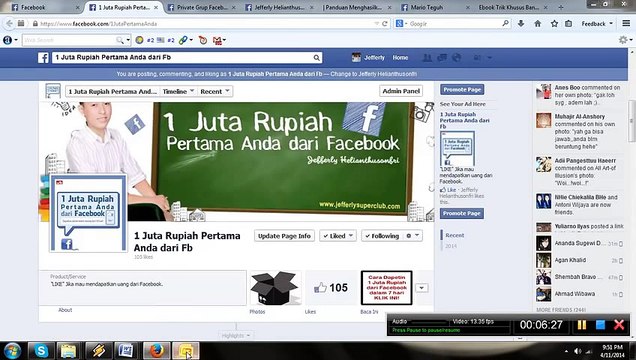636x360 pixels.
Task: Close the recorder with red X
Action: coord(619,324)
